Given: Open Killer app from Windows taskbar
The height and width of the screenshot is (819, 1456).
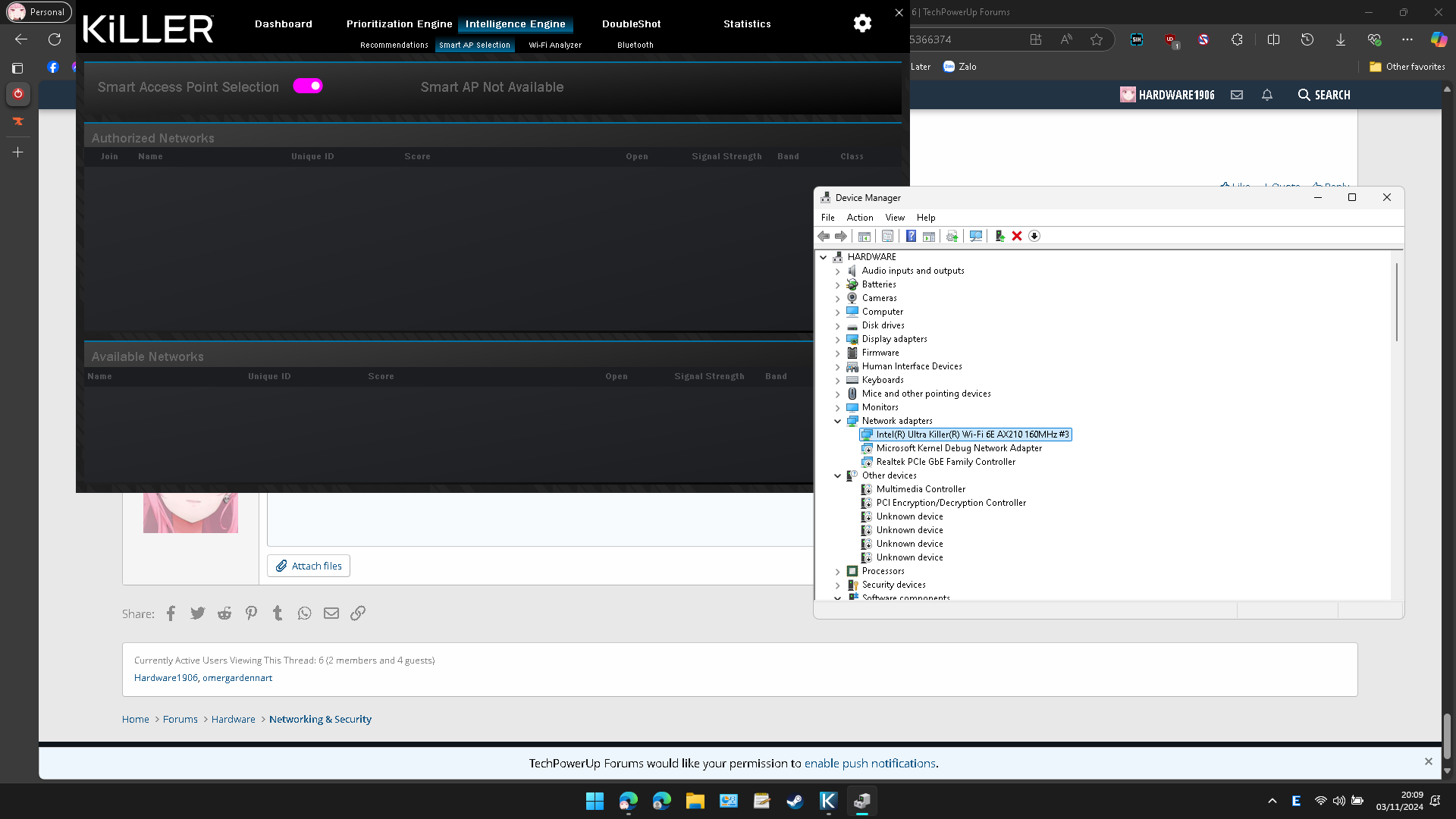Looking at the screenshot, I should pos(828,801).
